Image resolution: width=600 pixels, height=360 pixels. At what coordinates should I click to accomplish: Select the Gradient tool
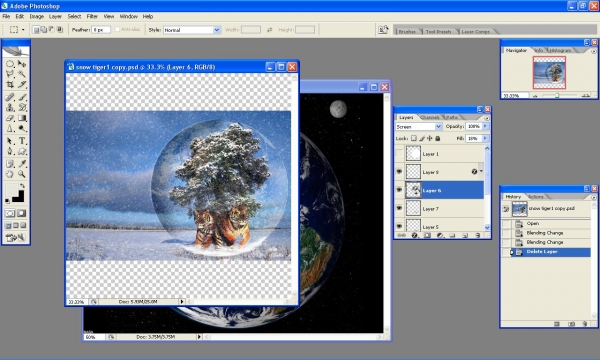coord(22,118)
